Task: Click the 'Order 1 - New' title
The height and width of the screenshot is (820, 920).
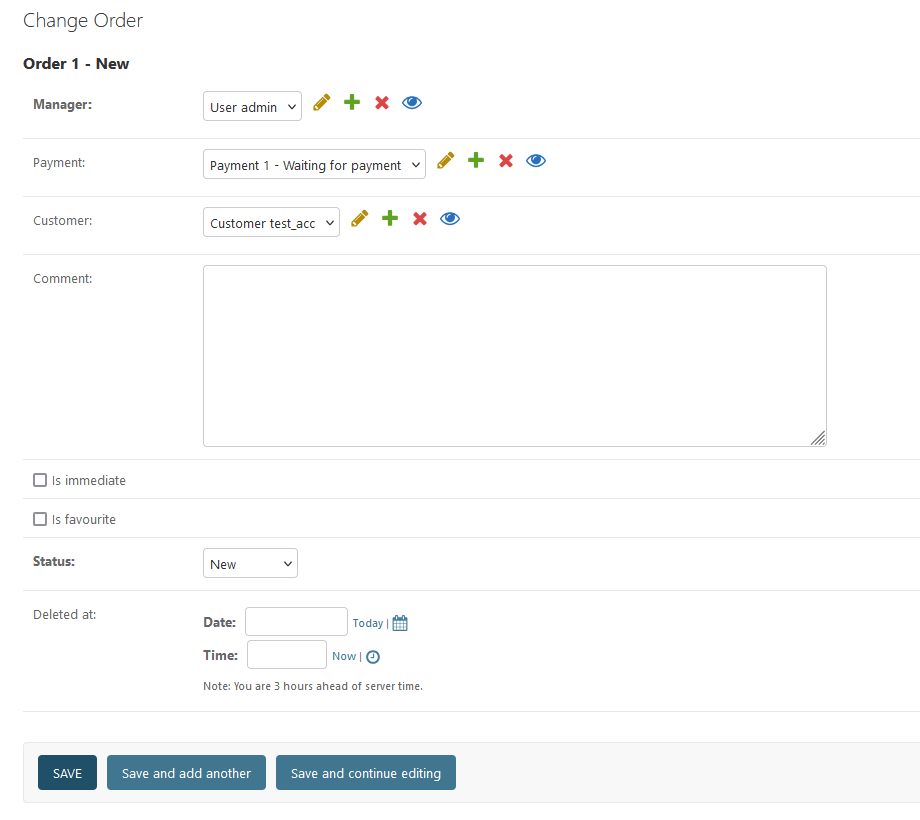Action: pyautogui.click(x=76, y=63)
